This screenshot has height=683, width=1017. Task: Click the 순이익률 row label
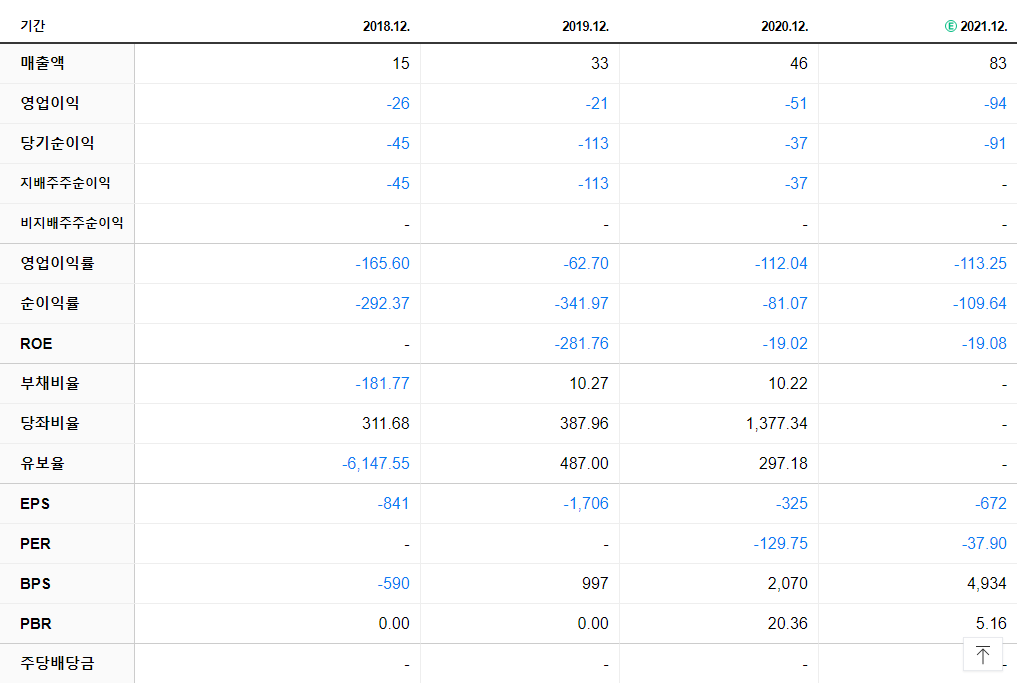50,303
